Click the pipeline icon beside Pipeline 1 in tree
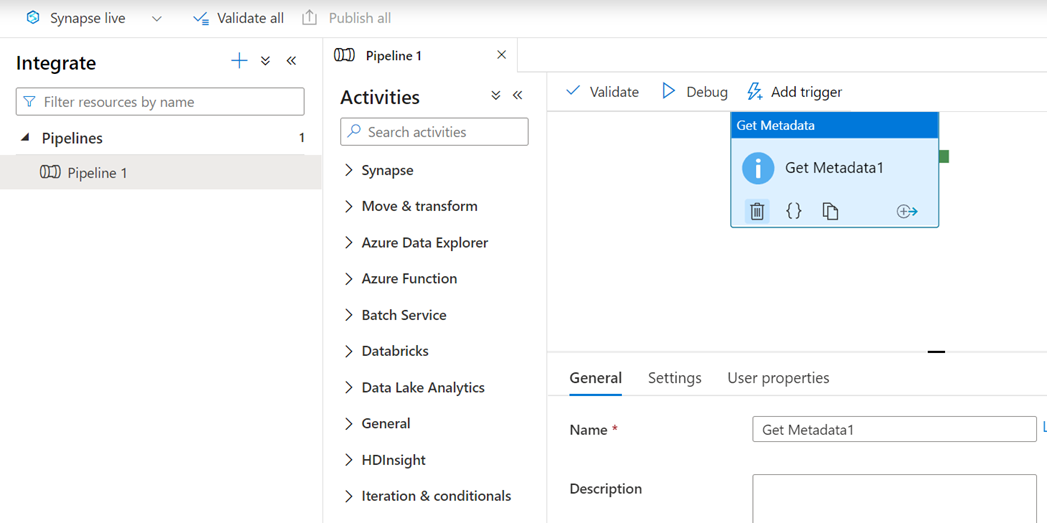Screen dimensions: 1047x523 click(50, 173)
